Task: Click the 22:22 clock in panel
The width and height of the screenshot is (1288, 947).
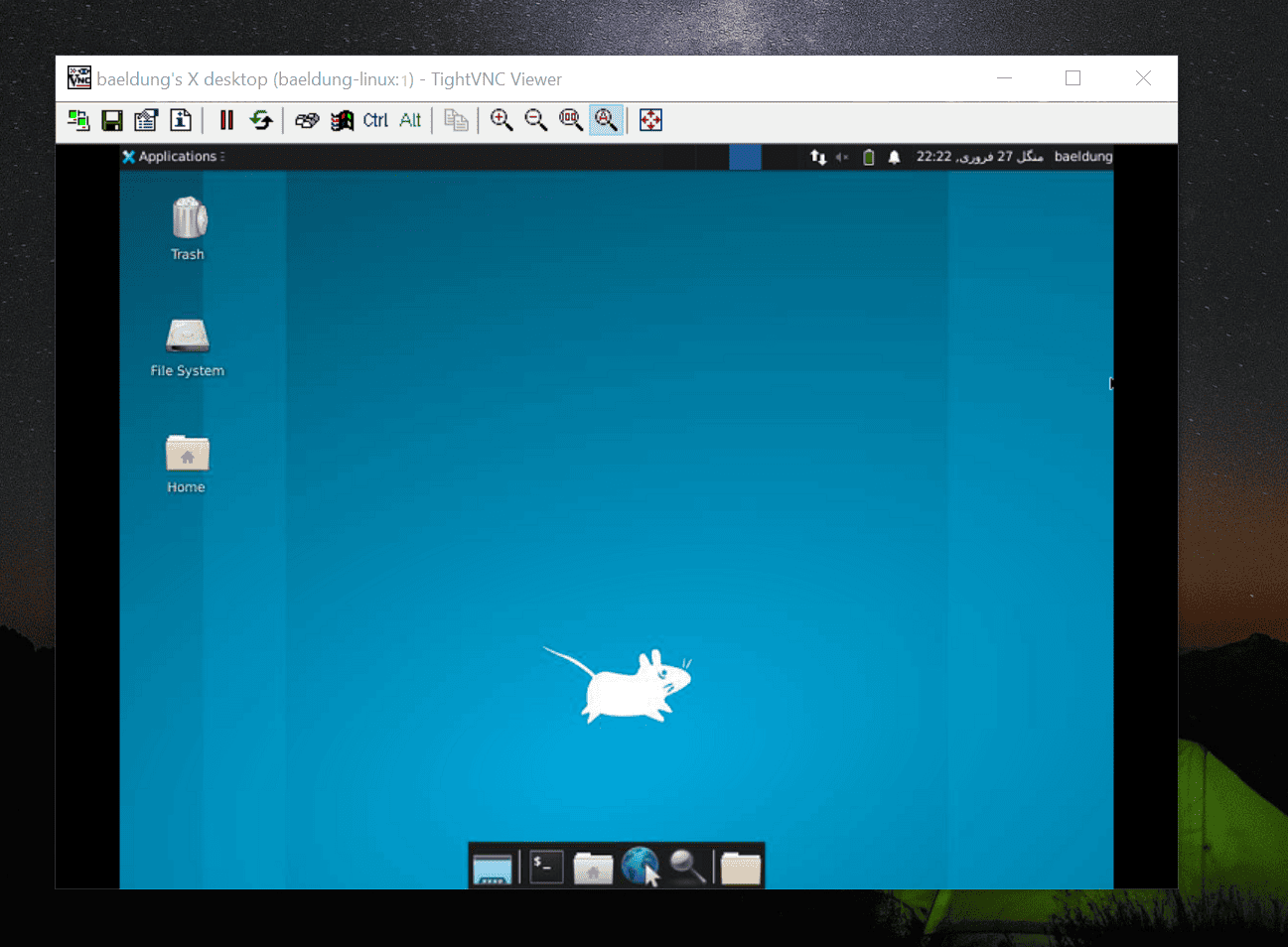Action: (979, 157)
